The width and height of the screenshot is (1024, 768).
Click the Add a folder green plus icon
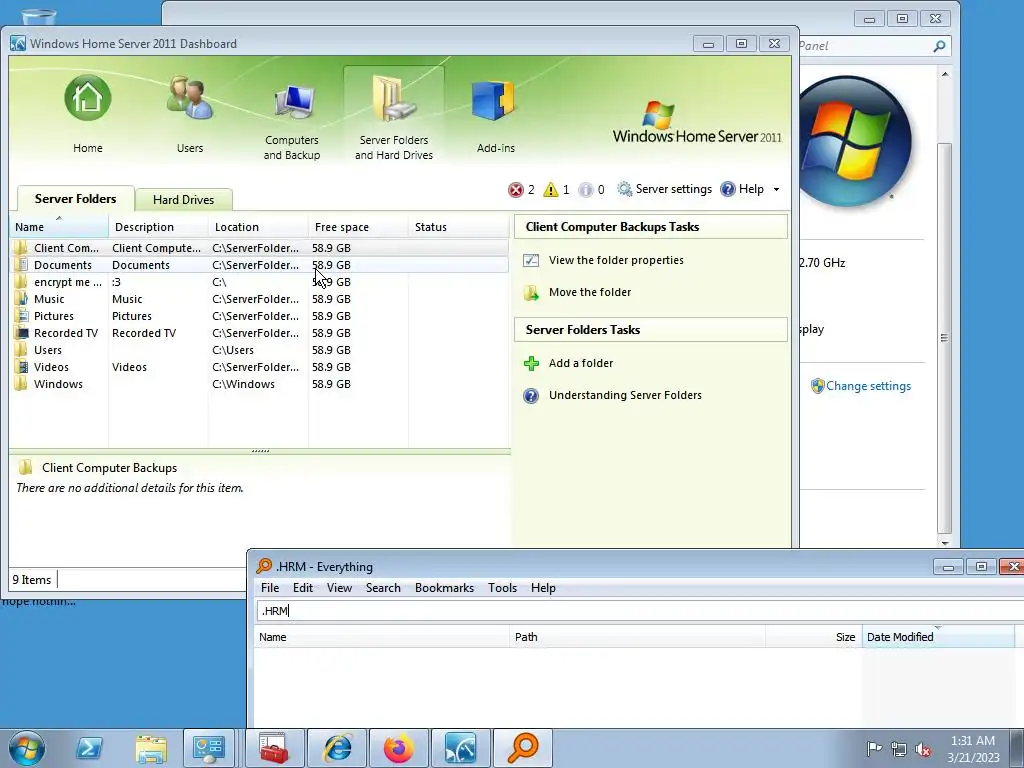(x=532, y=363)
